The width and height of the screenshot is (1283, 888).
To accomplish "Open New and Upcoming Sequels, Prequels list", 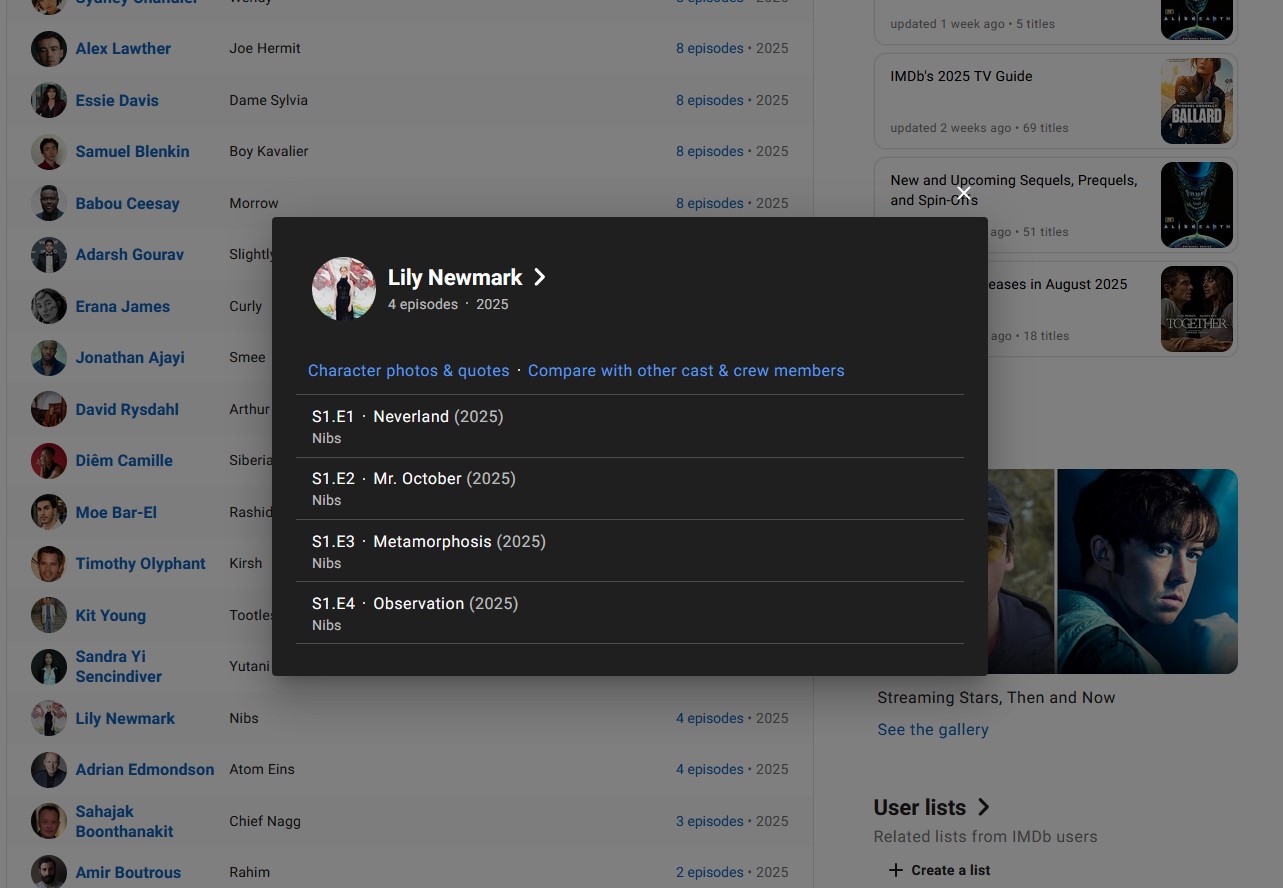I will click(x=1014, y=190).
